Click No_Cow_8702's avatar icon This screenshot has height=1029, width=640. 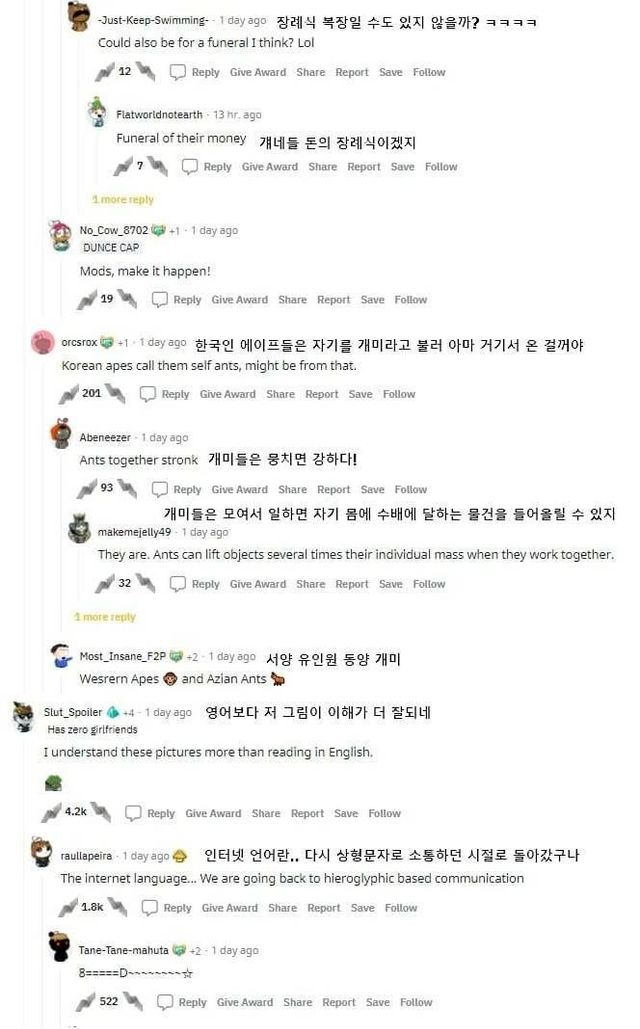pyautogui.click(x=62, y=236)
